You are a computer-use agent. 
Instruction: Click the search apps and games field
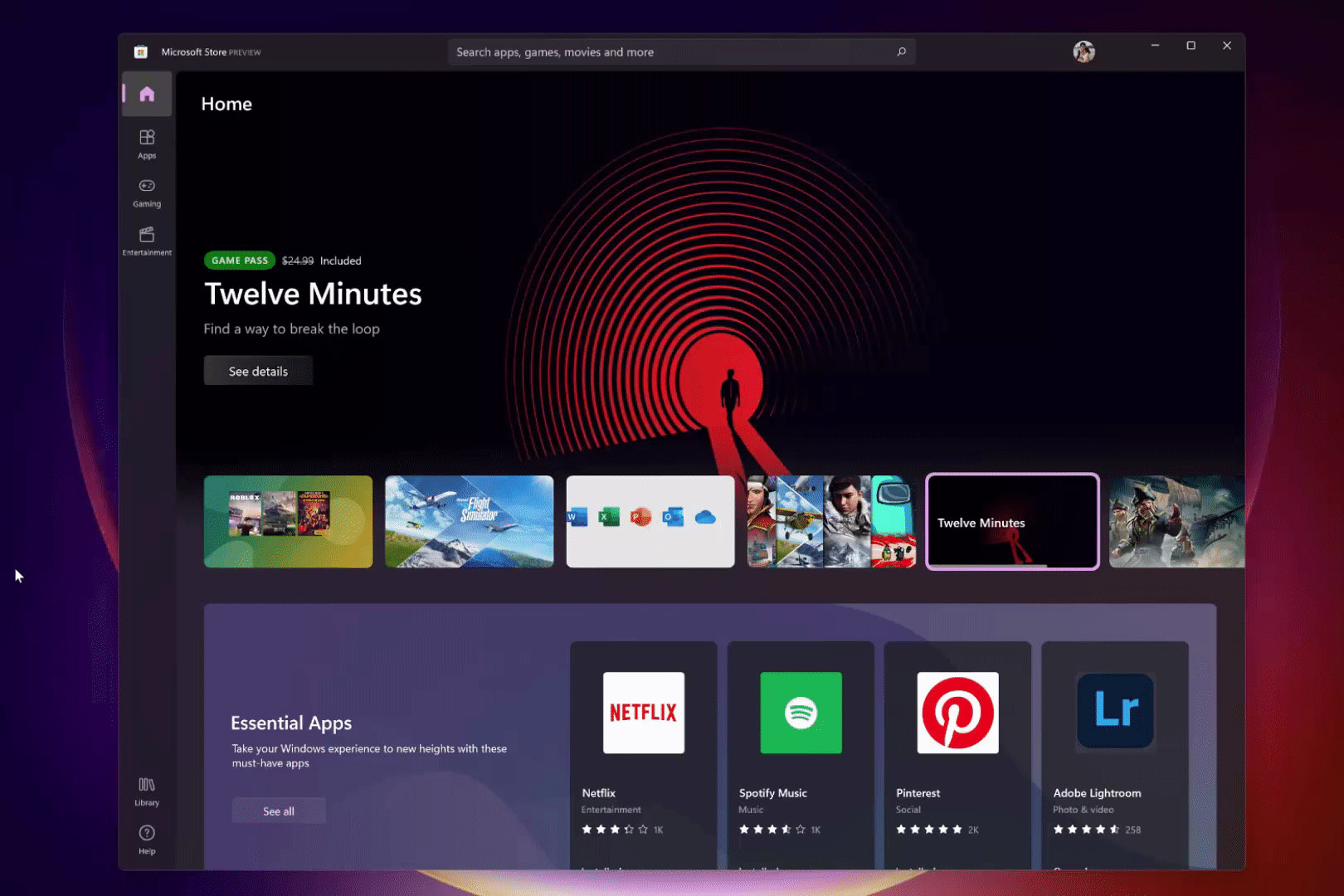[x=680, y=51]
